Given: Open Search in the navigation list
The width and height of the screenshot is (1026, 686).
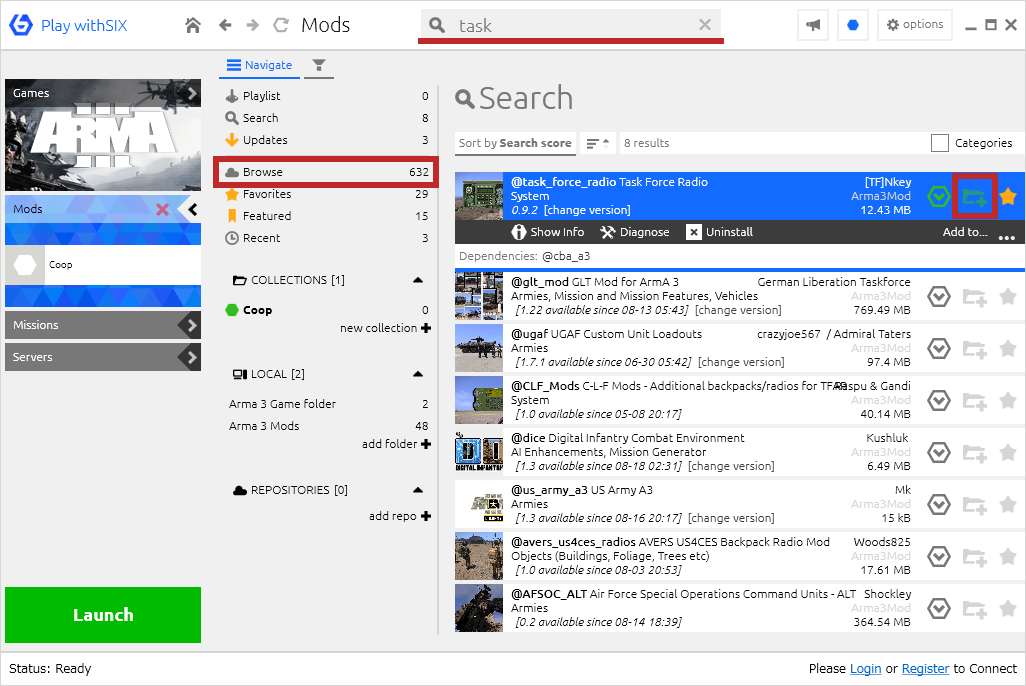Looking at the screenshot, I should point(327,118).
